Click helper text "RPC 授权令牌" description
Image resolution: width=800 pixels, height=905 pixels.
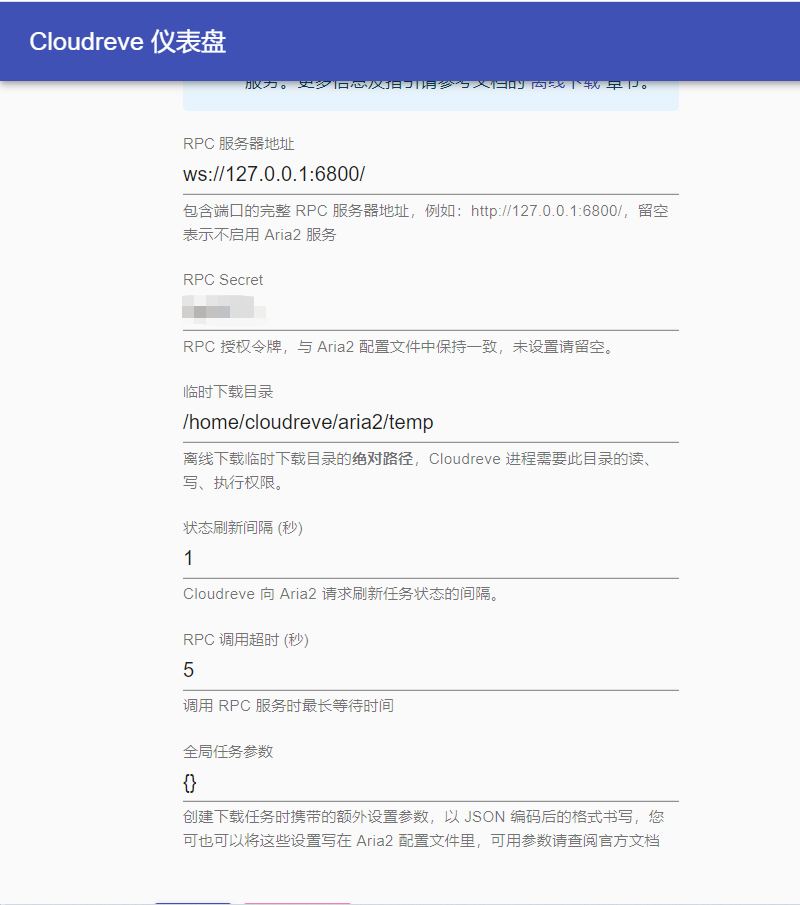399,347
